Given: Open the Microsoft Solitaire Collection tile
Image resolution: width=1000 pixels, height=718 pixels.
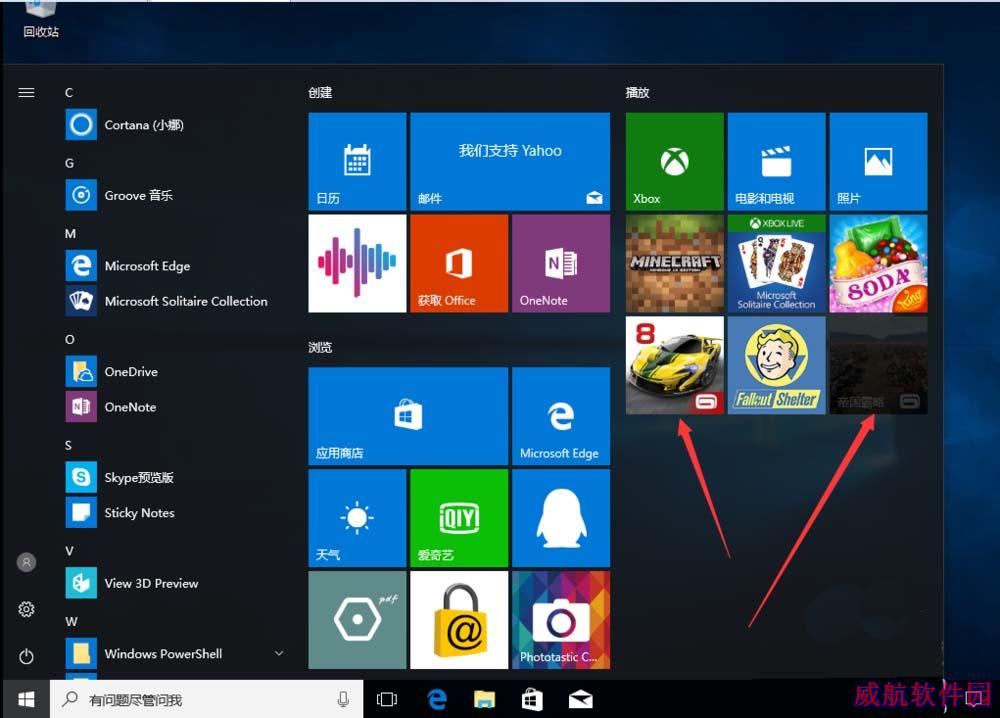Looking at the screenshot, I should click(x=777, y=263).
